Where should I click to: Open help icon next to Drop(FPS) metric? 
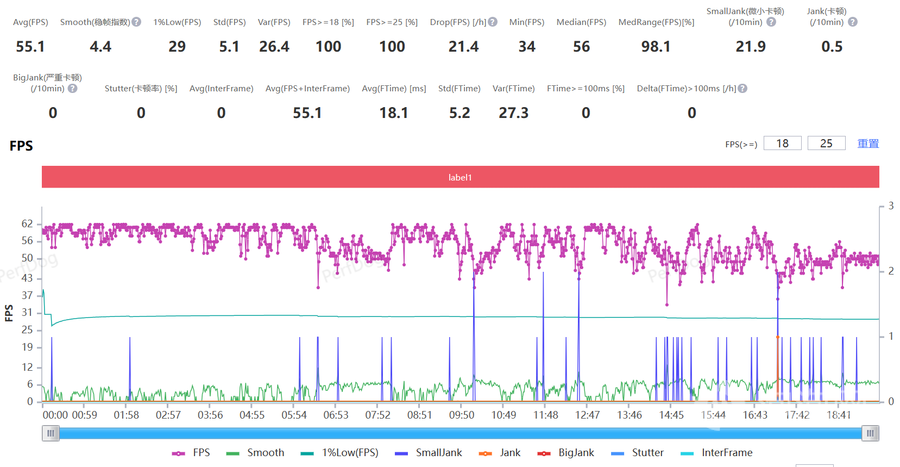coord(492,22)
